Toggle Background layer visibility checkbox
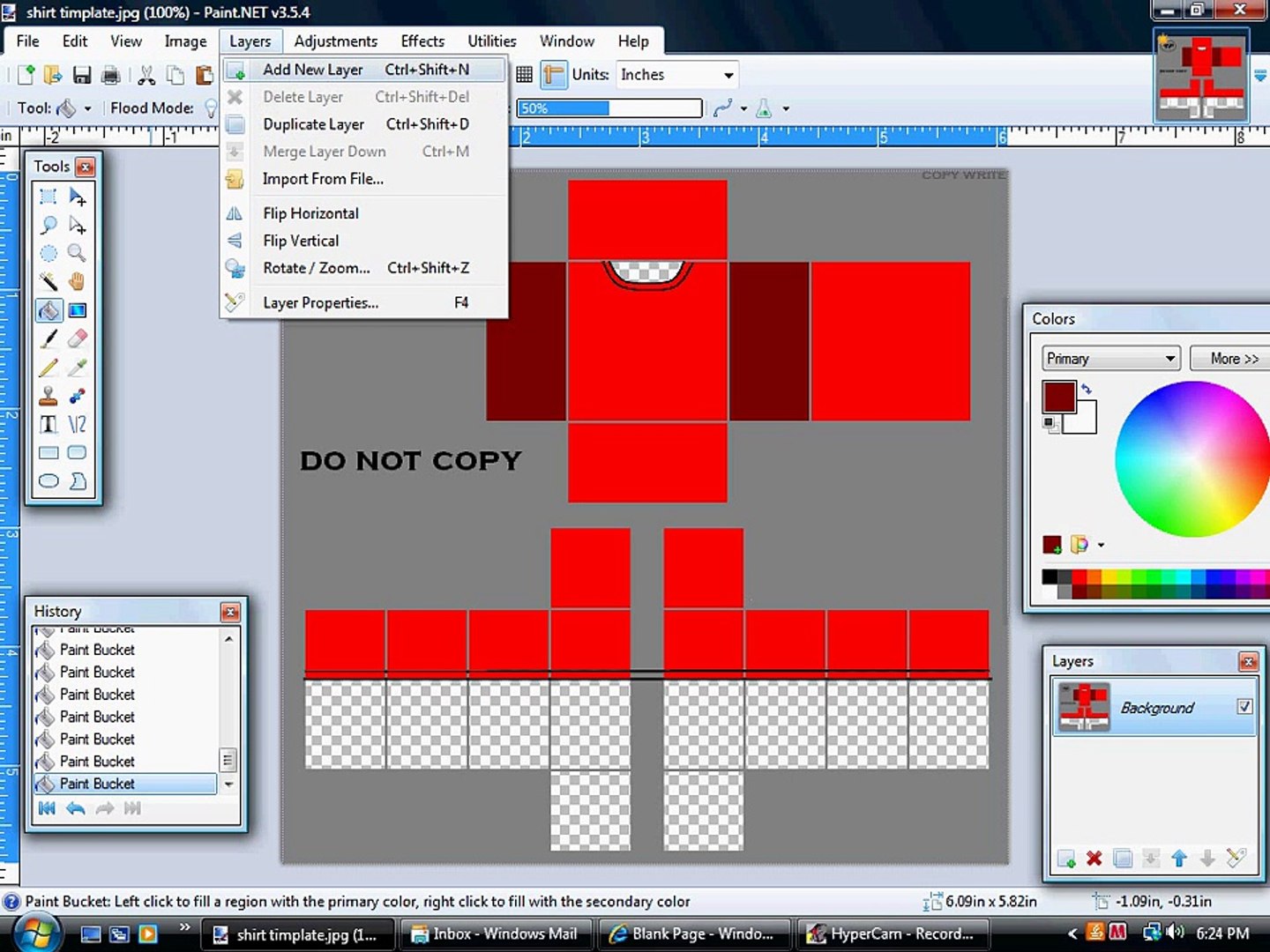The image size is (1270, 952). 1244,706
